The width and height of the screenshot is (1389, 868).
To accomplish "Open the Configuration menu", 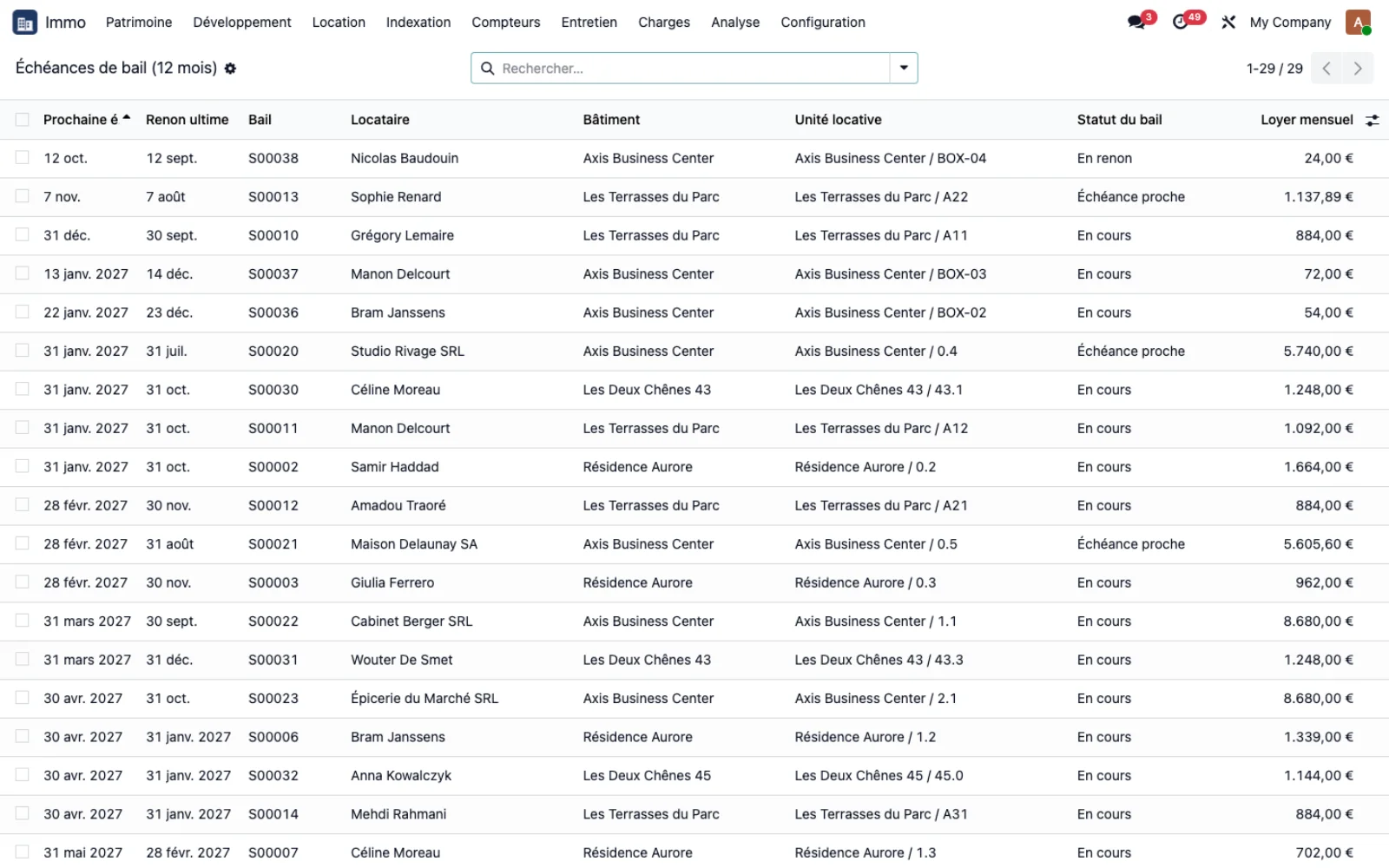I will click(823, 23).
